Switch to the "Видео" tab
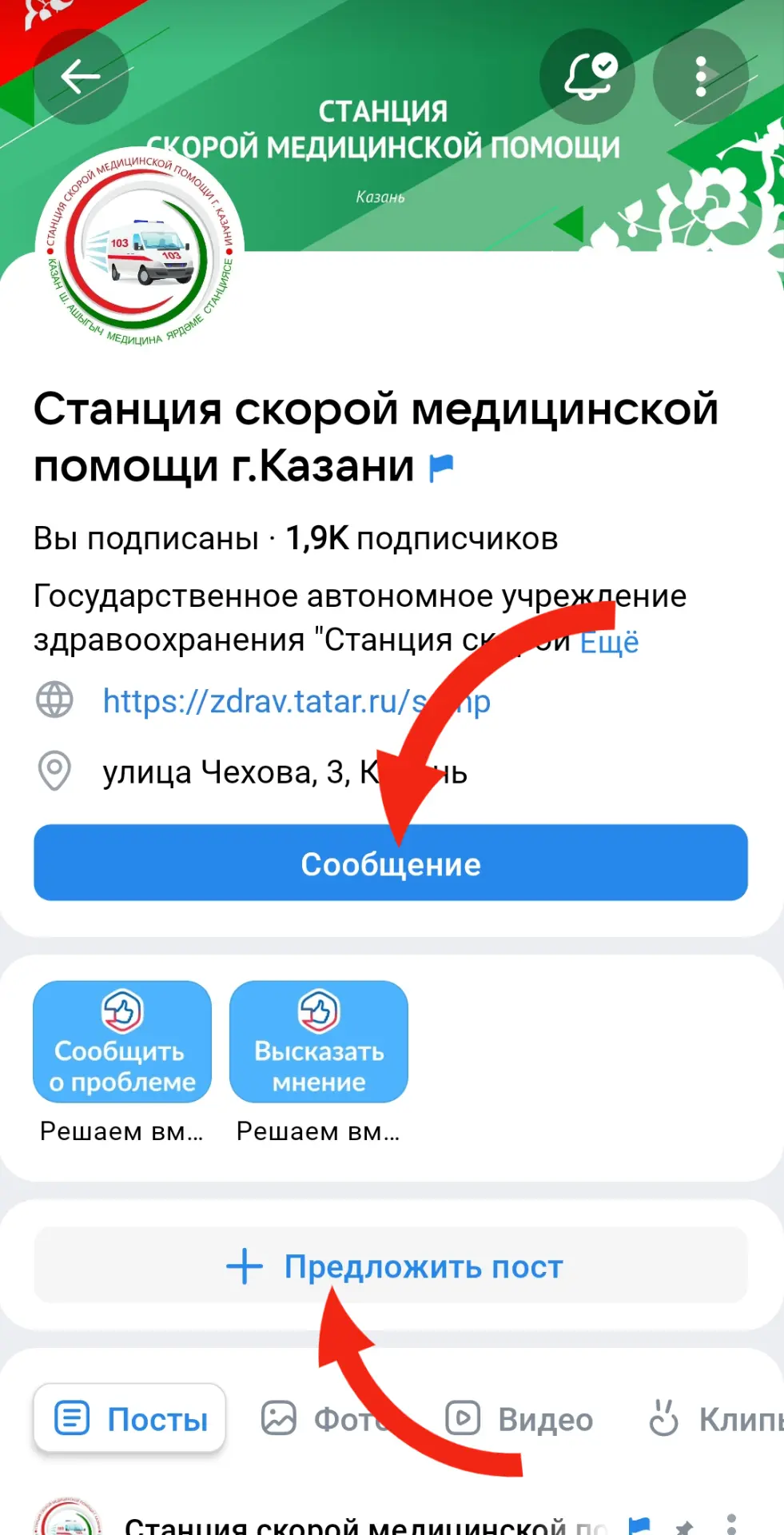Image resolution: width=784 pixels, height=1535 pixels. [519, 1419]
